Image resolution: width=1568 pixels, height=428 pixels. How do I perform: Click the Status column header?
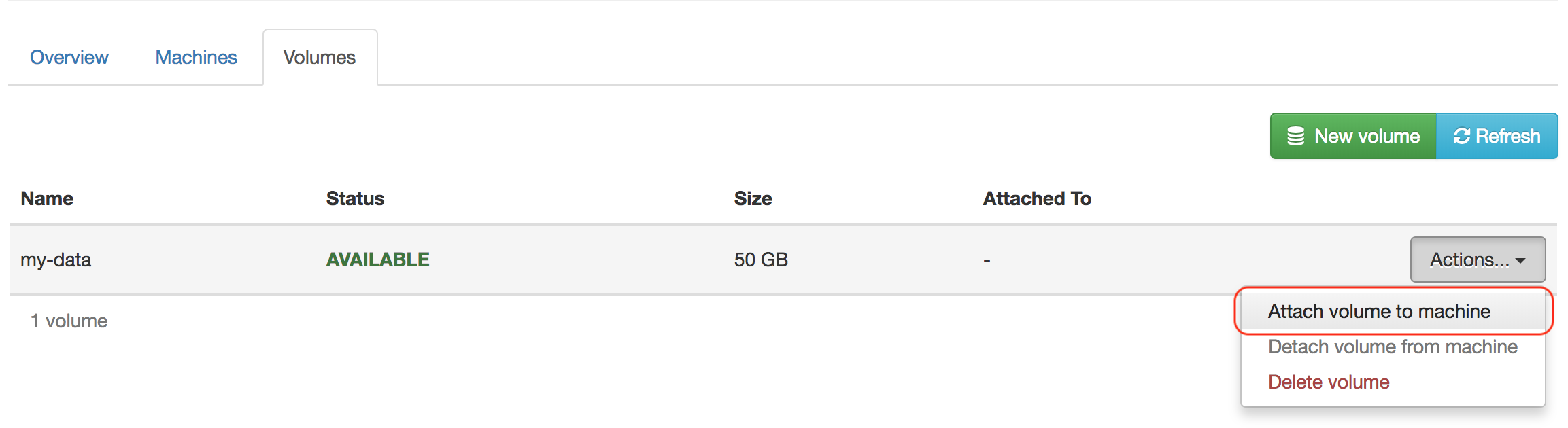pyautogui.click(x=355, y=198)
